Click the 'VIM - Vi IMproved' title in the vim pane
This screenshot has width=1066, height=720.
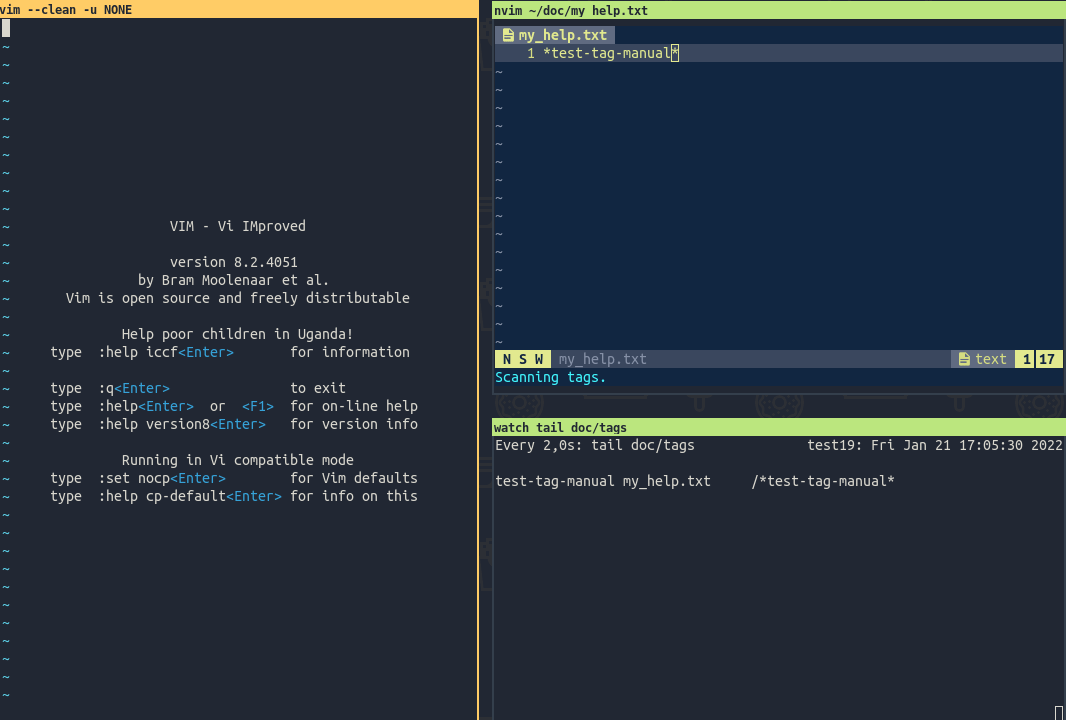click(238, 226)
